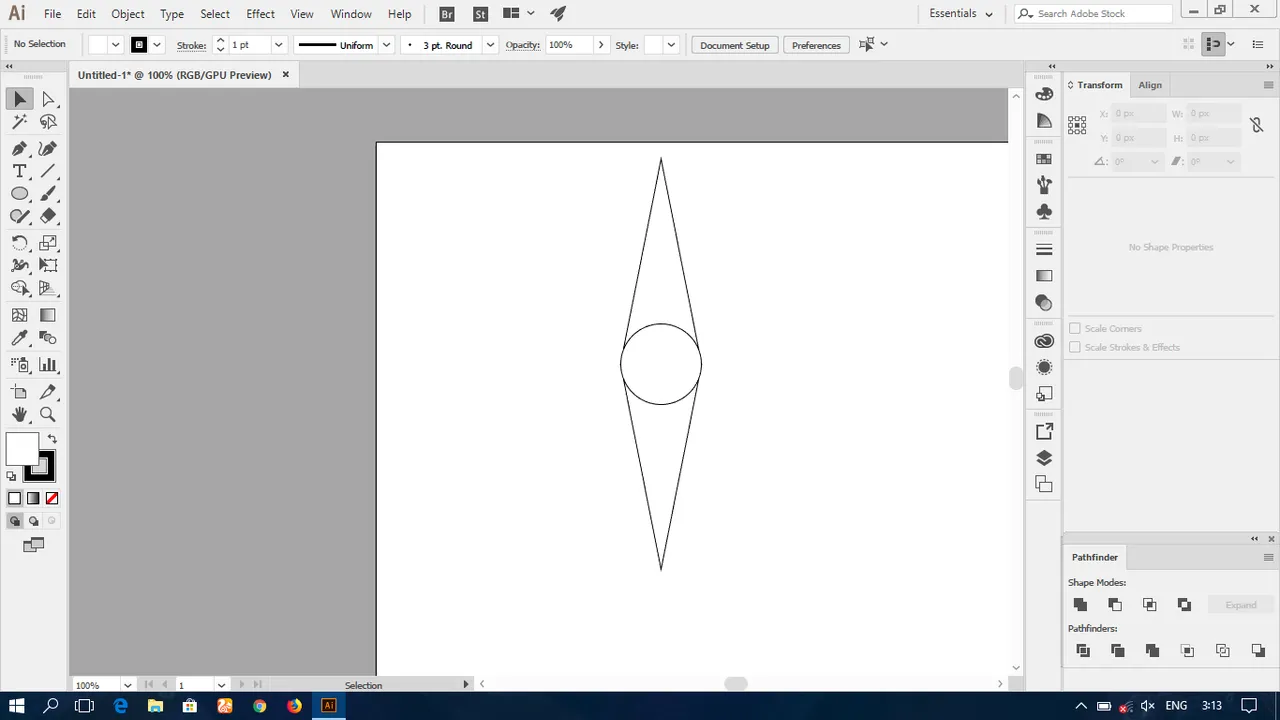The height and width of the screenshot is (720, 1280).
Task: Click the Preferences button
Action: click(816, 45)
